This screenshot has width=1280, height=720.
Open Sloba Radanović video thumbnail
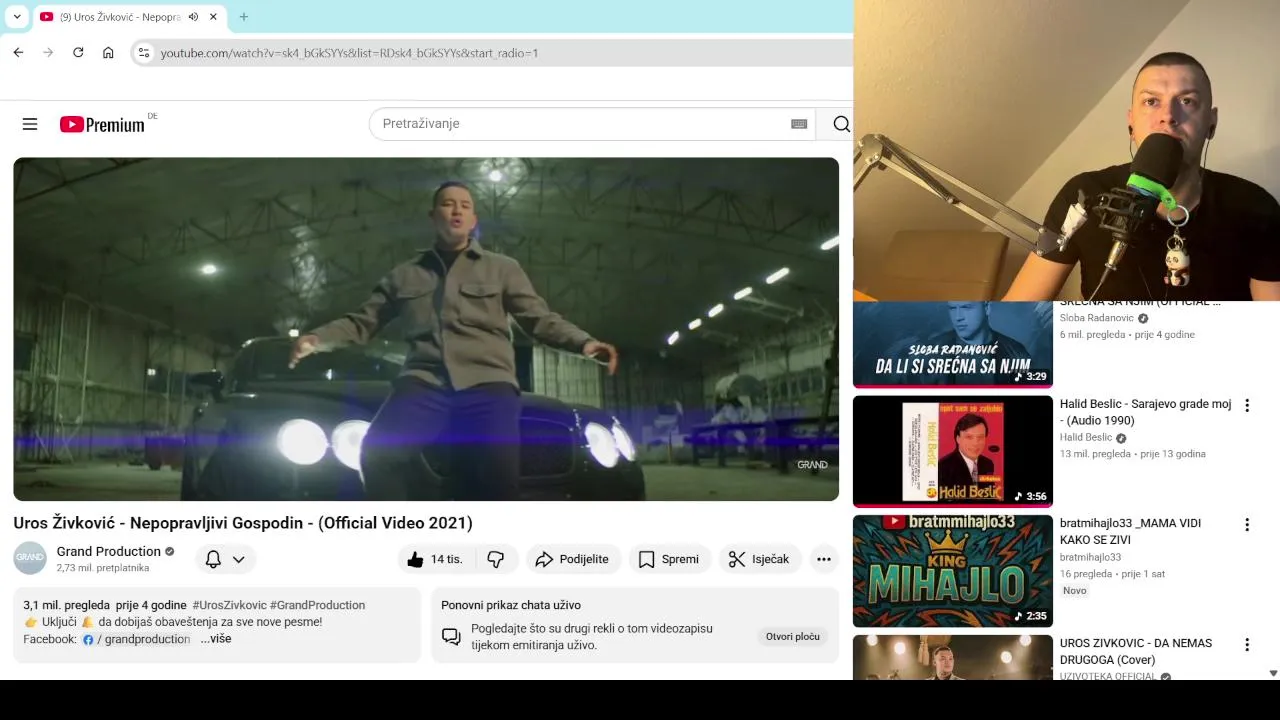953,344
